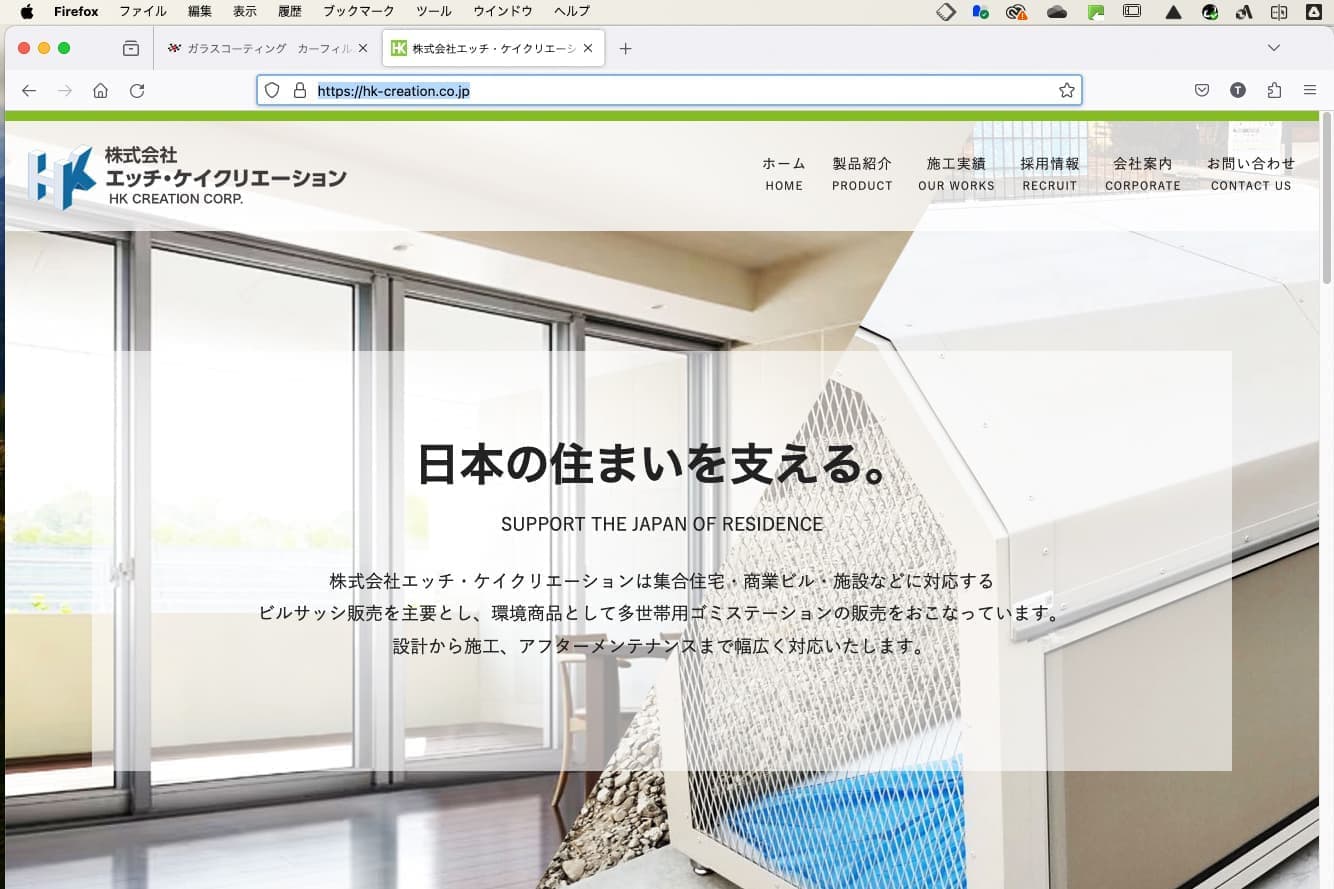Click the HK Creation Corp. logo
The image size is (1334, 889).
coord(187,176)
